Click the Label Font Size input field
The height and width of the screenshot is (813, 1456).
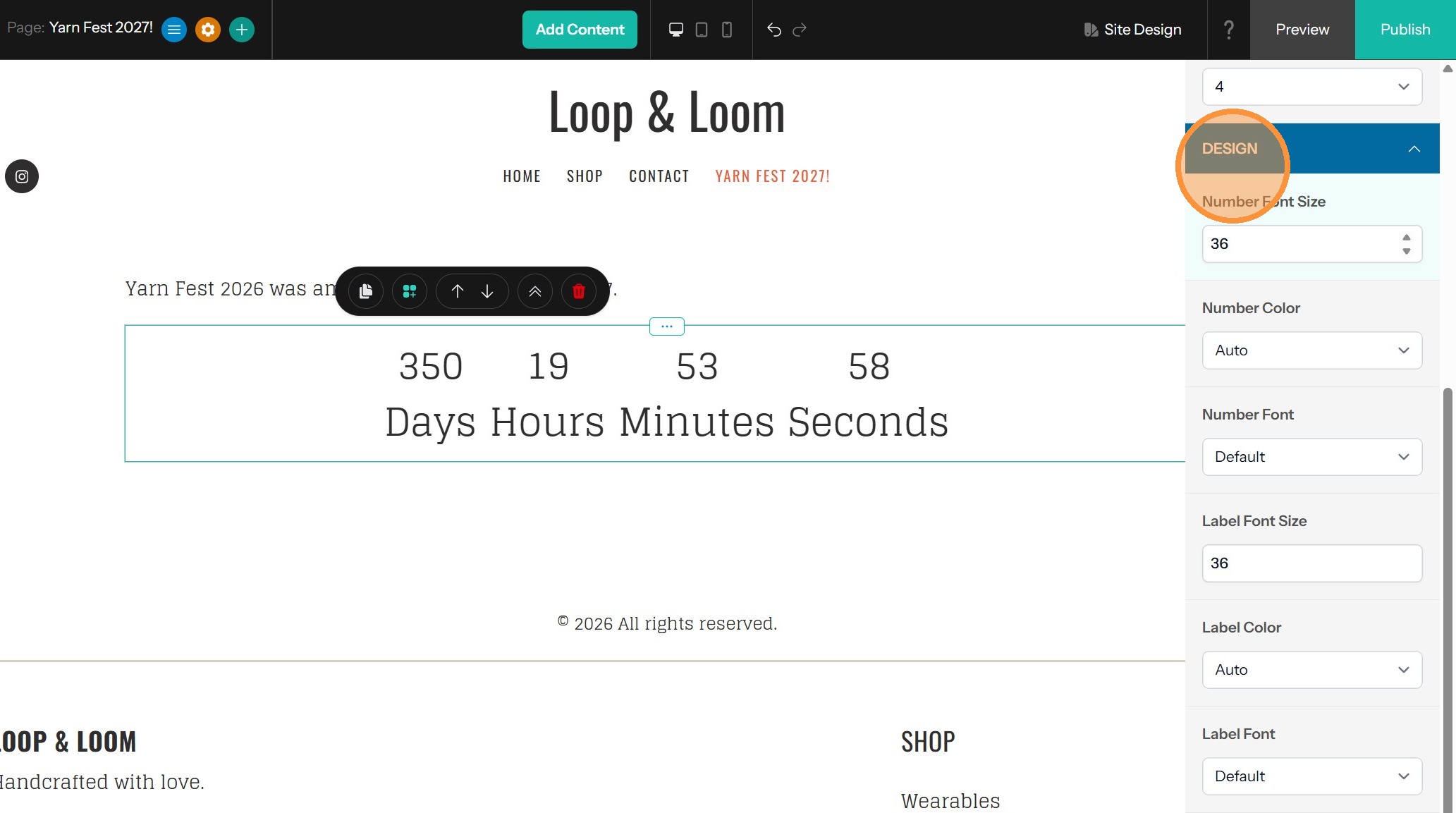[x=1311, y=563]
